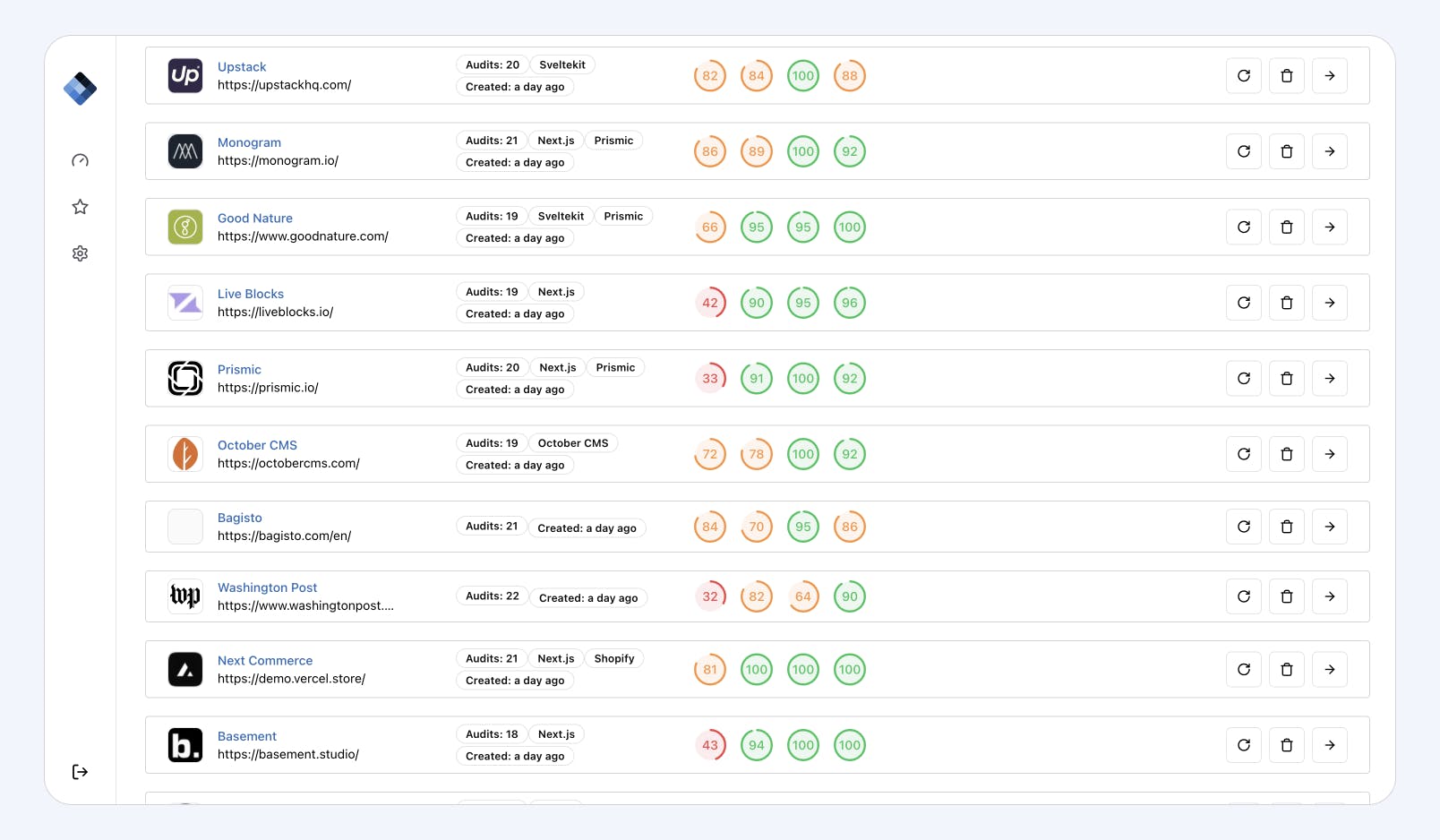Click the Audits: 22 badge on Washington Post
This screenshot has width=1440, height=840.
point(492,595)
